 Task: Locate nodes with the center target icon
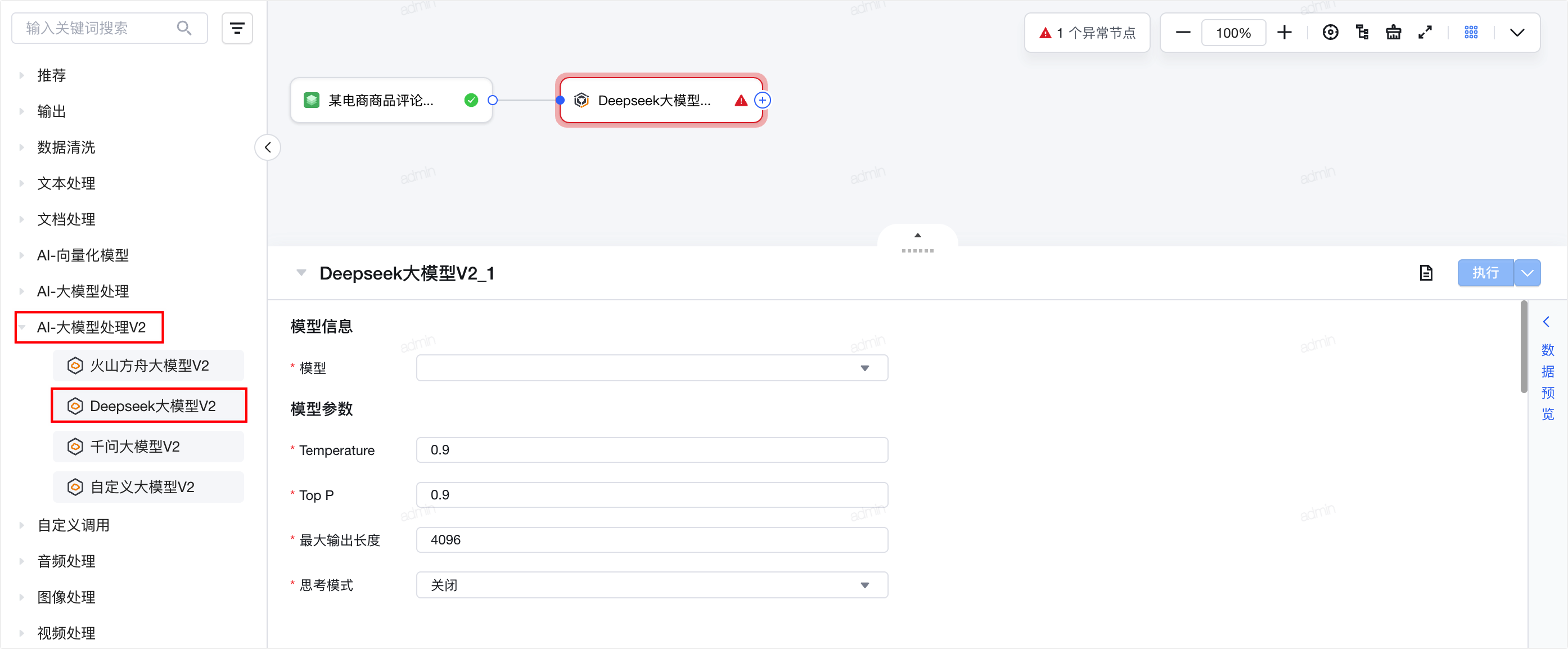(x=1330, y=32)
